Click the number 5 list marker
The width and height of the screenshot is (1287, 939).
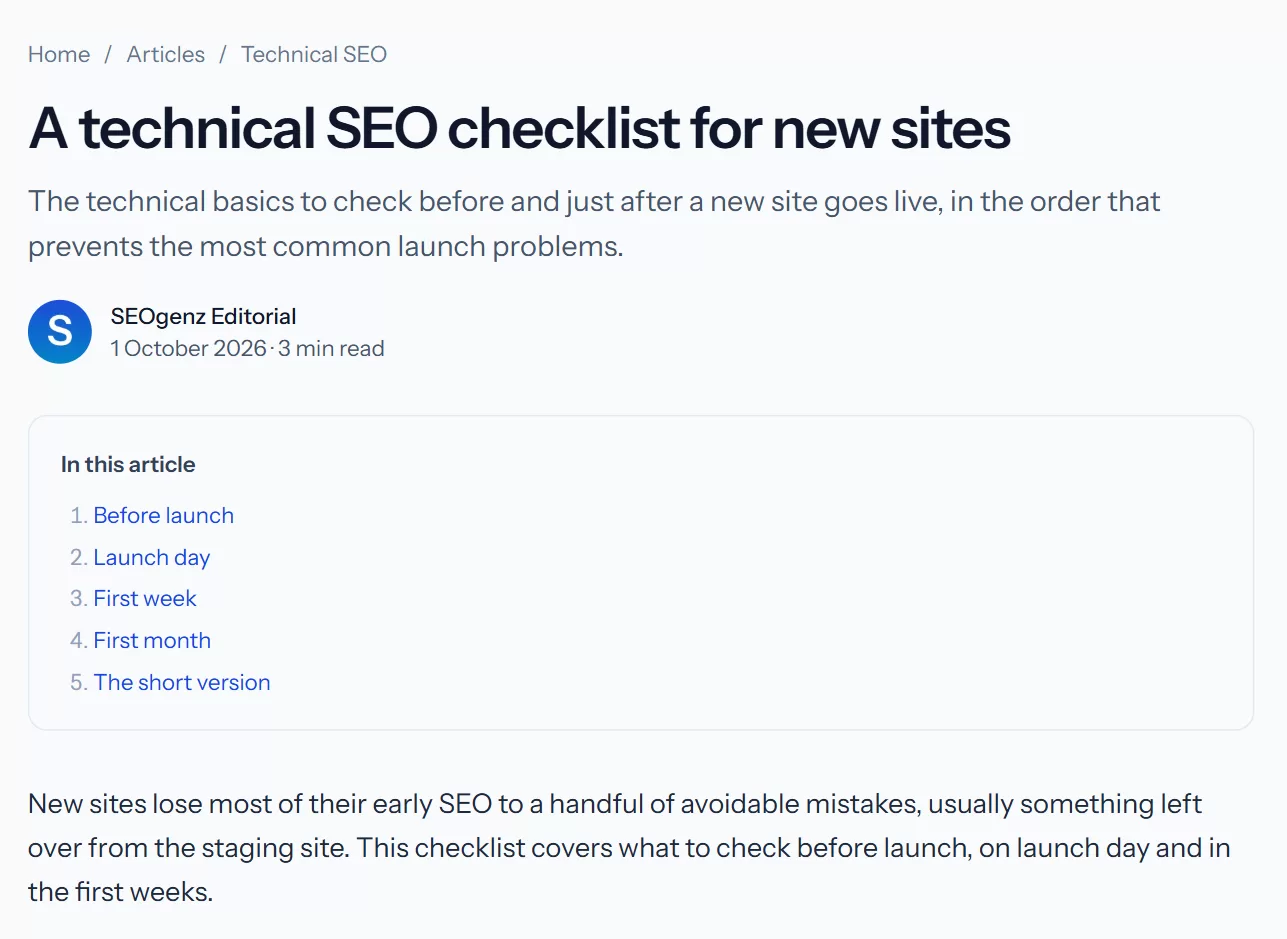(79, 682)
